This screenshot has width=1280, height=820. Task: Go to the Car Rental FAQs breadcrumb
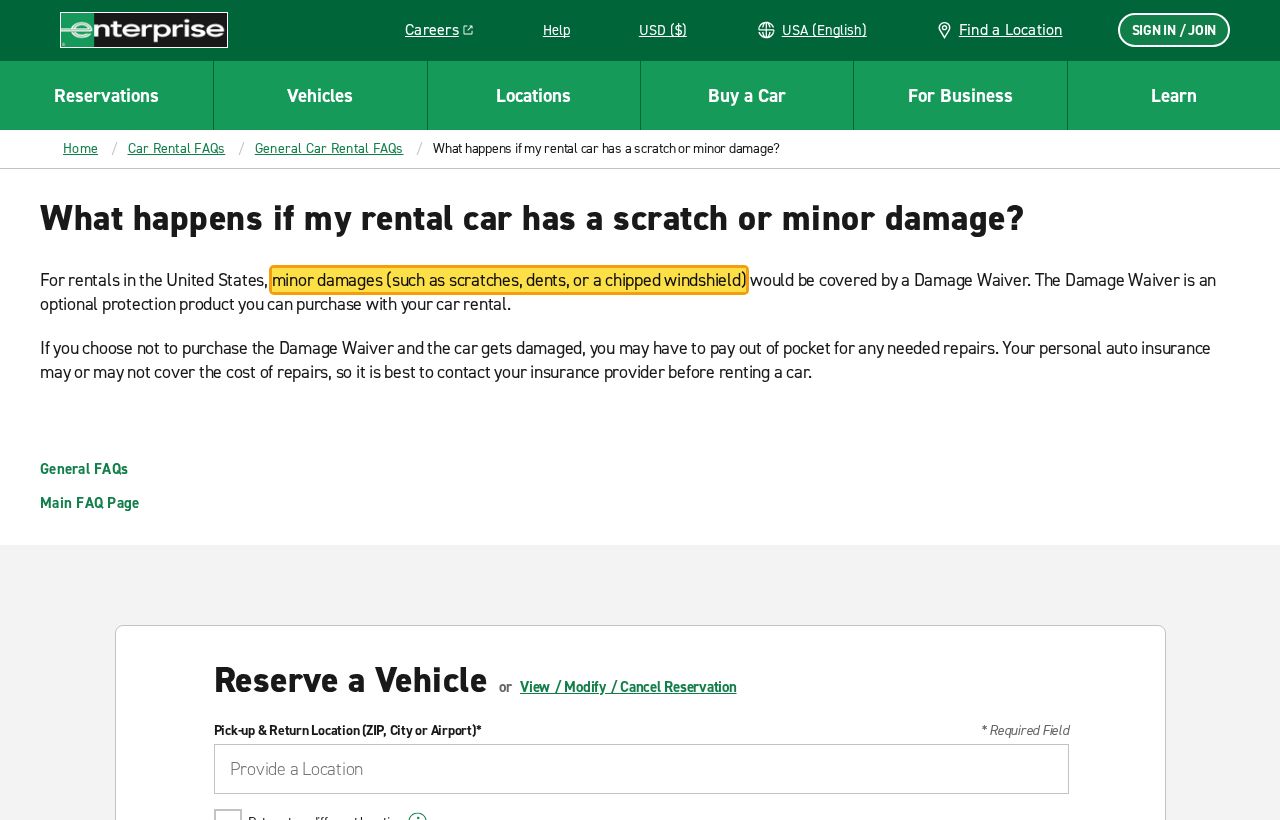176,149
